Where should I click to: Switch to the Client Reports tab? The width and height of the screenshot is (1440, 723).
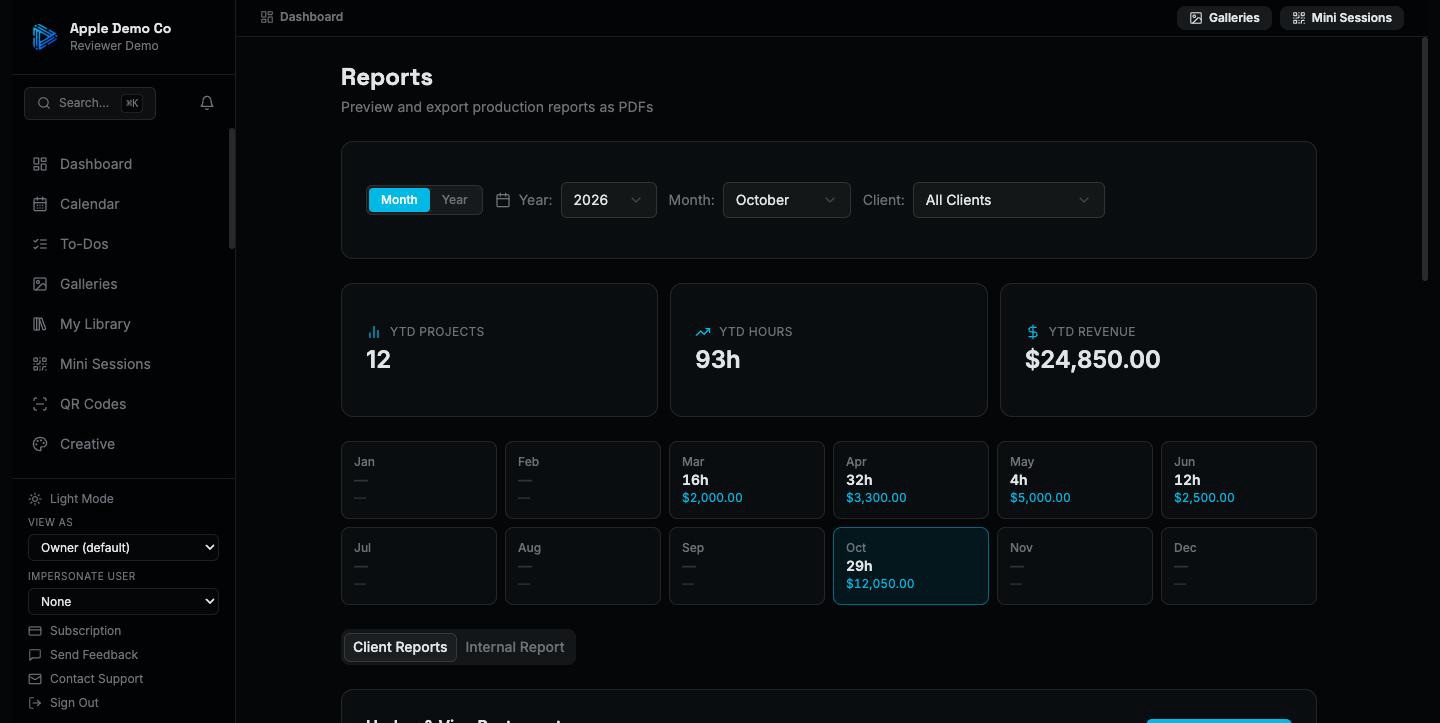[x=400, y=647]
